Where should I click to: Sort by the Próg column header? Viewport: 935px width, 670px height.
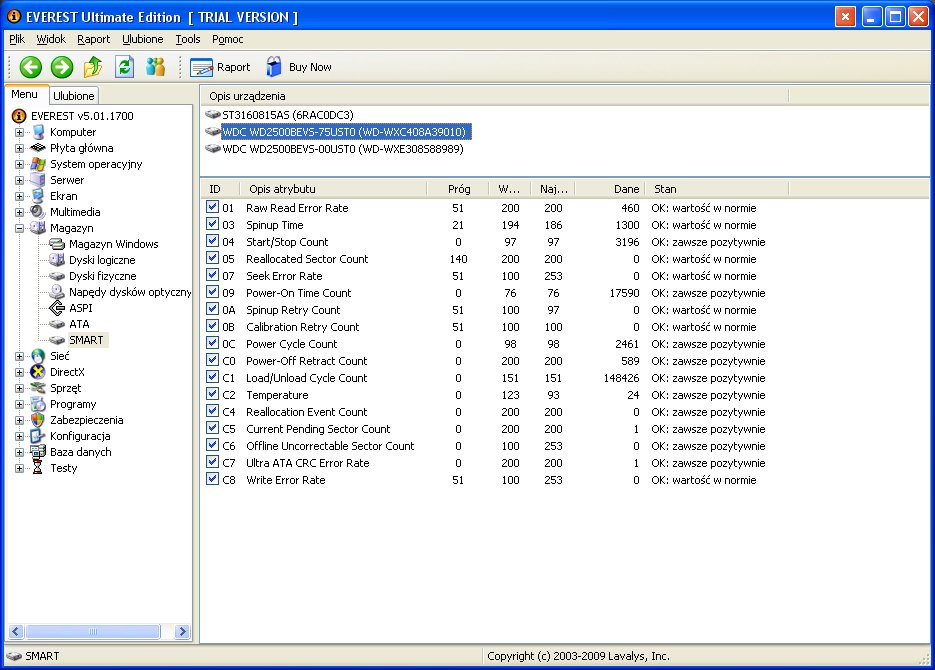[458, 189]
